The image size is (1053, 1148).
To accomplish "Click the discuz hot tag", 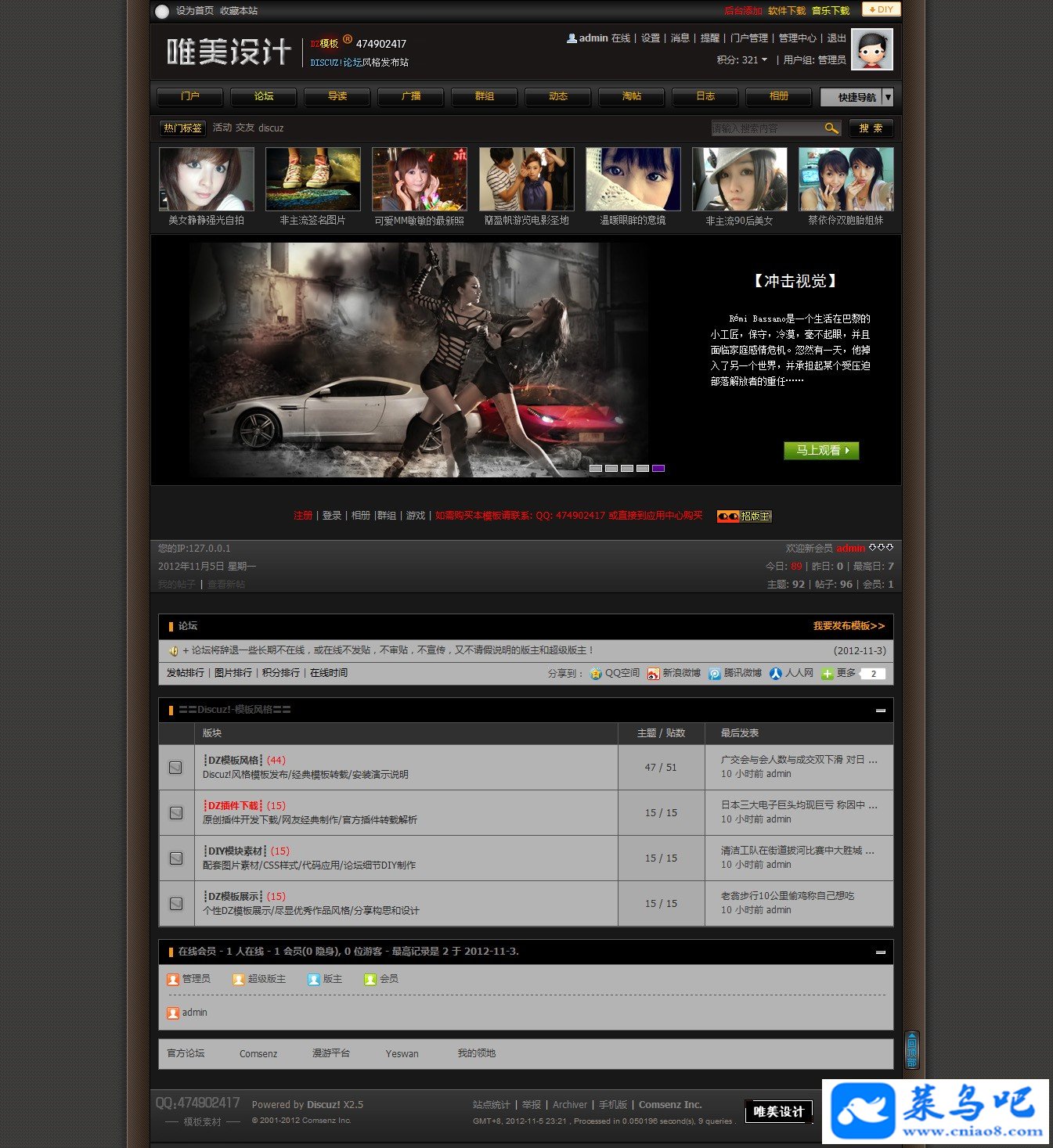I will point(271,128).
